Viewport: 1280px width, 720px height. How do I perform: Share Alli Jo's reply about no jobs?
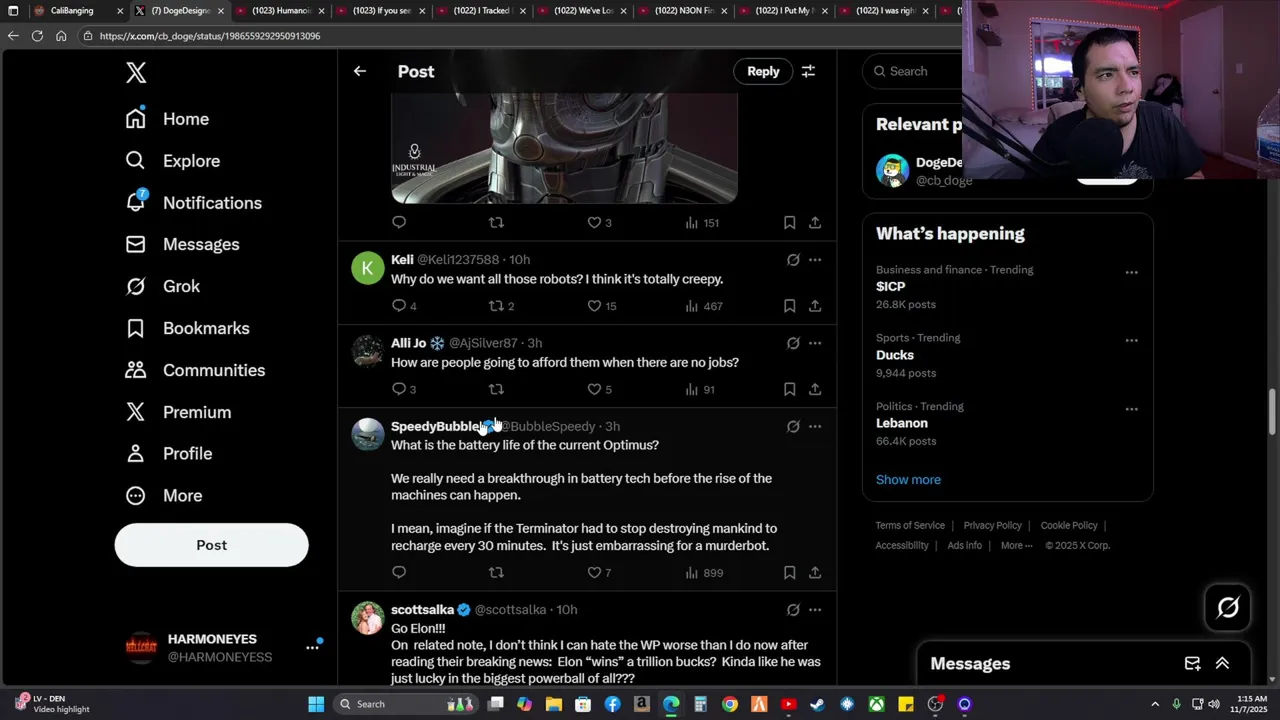[x=815, y=389]
